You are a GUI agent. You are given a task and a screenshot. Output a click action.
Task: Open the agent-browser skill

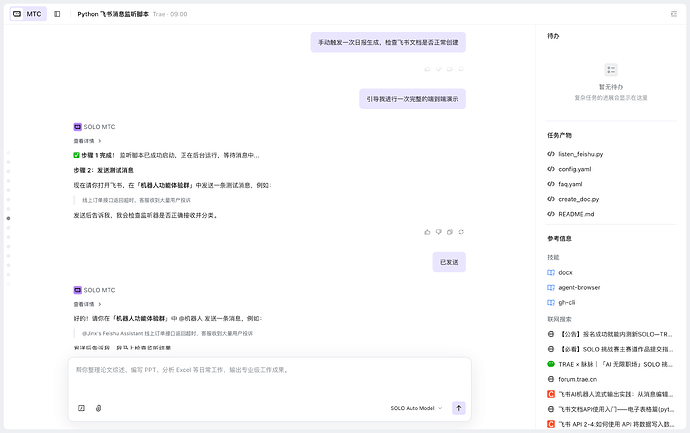tap(579, 287)
